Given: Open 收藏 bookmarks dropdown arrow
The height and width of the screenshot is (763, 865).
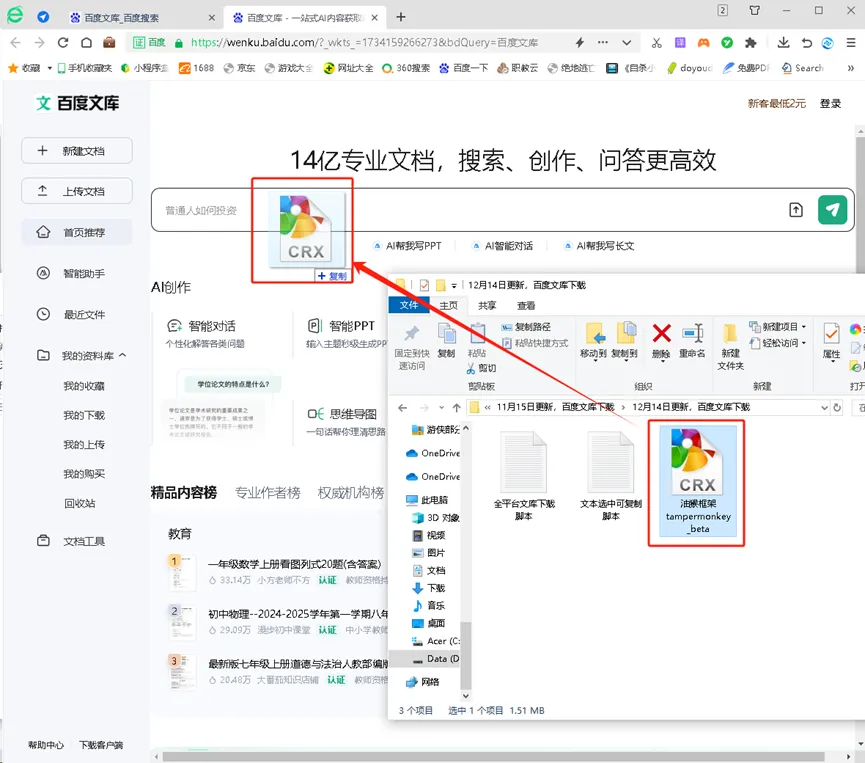Looking at the screenshot, I should click(x=50, y=68).
